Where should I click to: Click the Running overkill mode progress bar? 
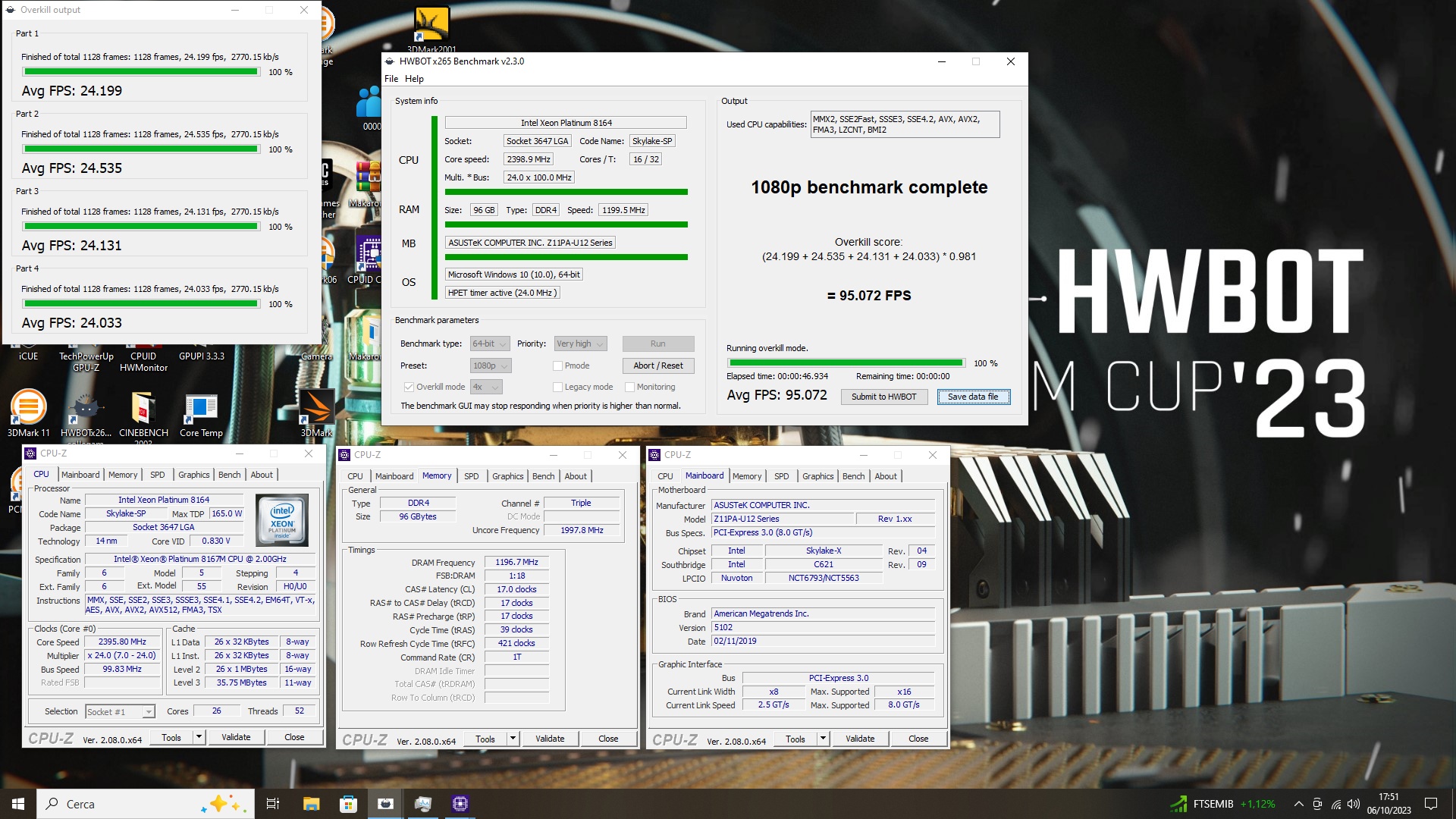pos(846,363)
